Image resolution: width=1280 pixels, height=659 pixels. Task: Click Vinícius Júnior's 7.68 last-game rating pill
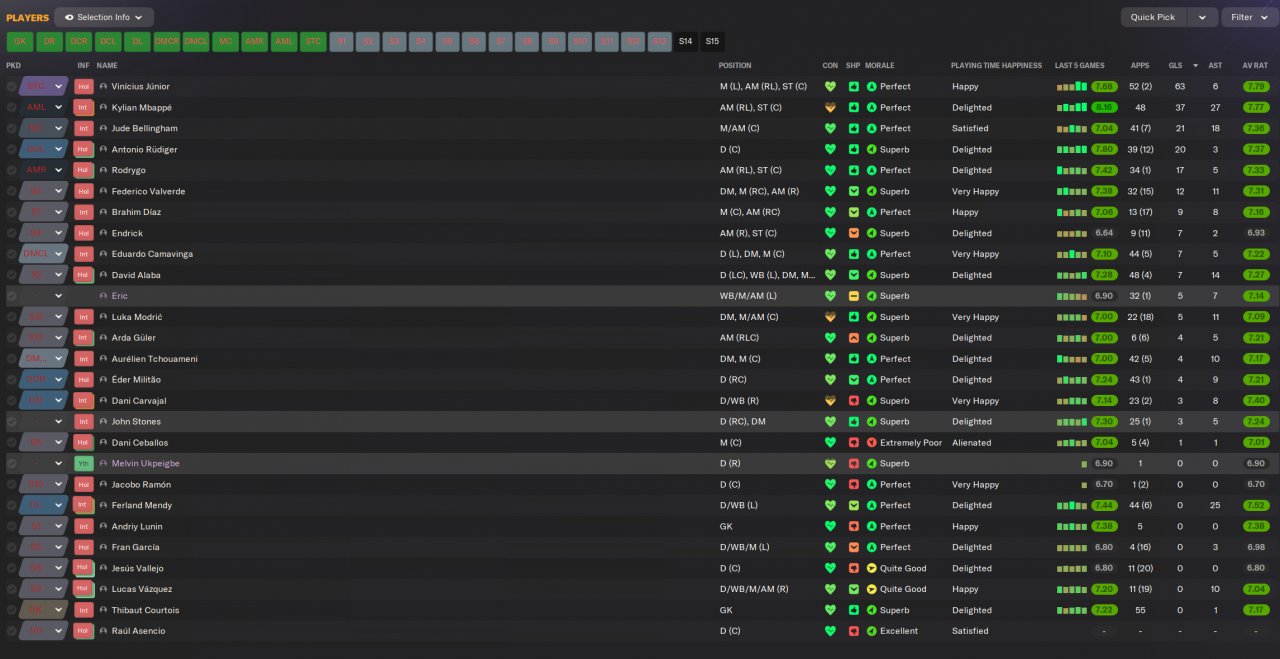tap(1104, 87)
